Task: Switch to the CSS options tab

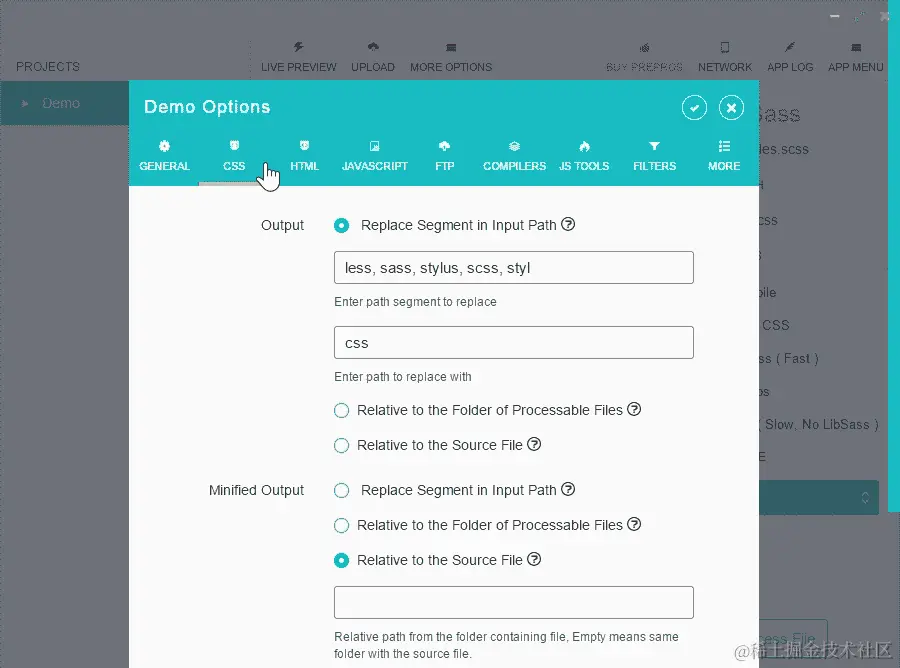Action: 234,156
